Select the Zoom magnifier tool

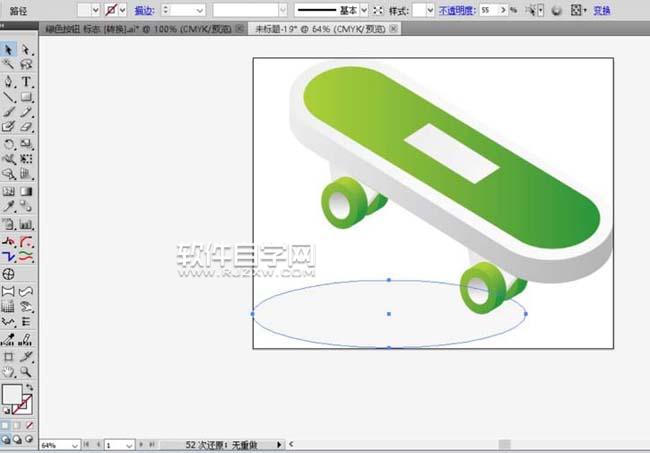pyautogui.click(x=26, y=372)
